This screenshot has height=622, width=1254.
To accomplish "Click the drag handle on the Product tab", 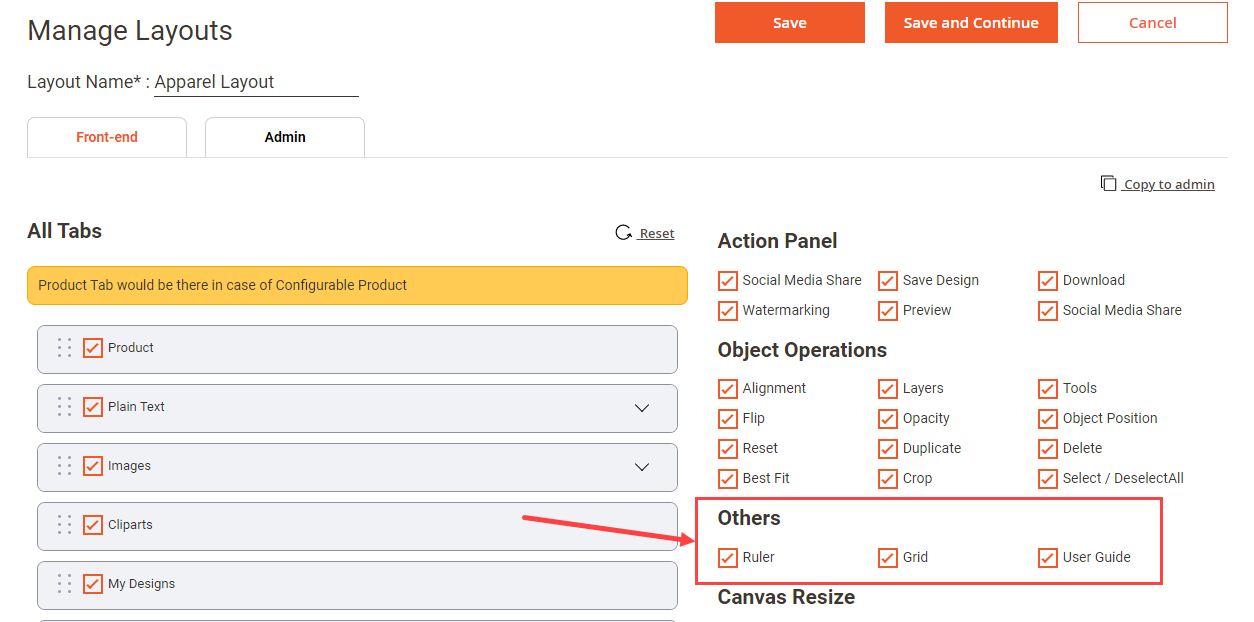I will point(64,348).
